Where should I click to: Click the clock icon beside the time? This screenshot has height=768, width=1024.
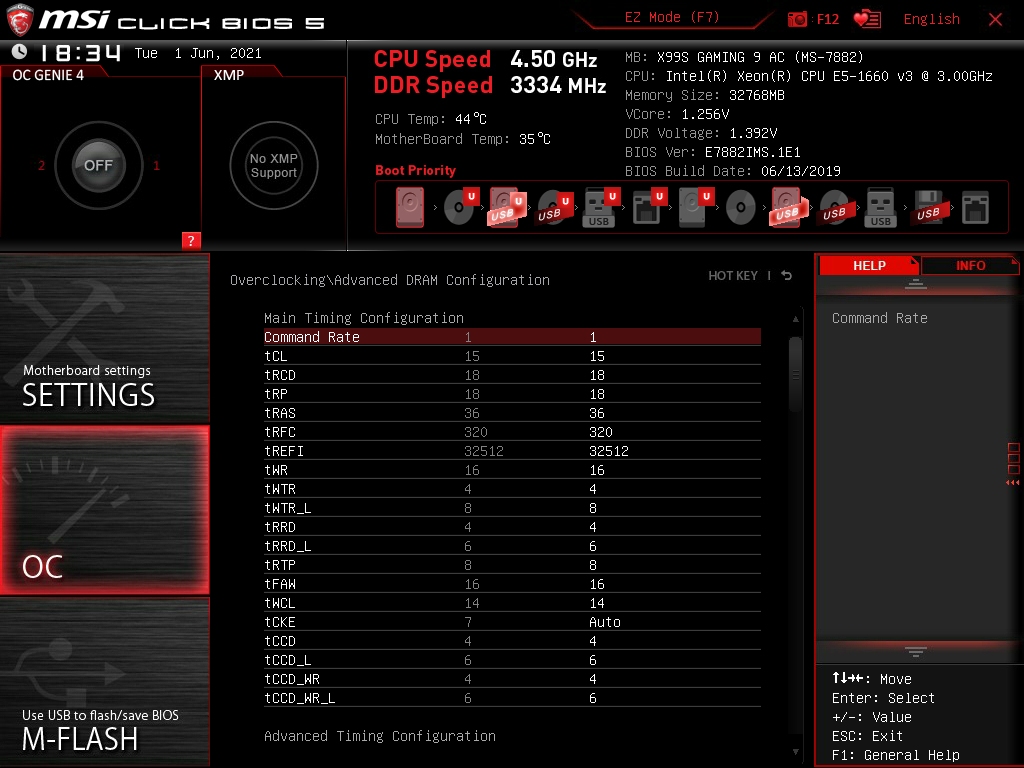[x=20, y=52]
